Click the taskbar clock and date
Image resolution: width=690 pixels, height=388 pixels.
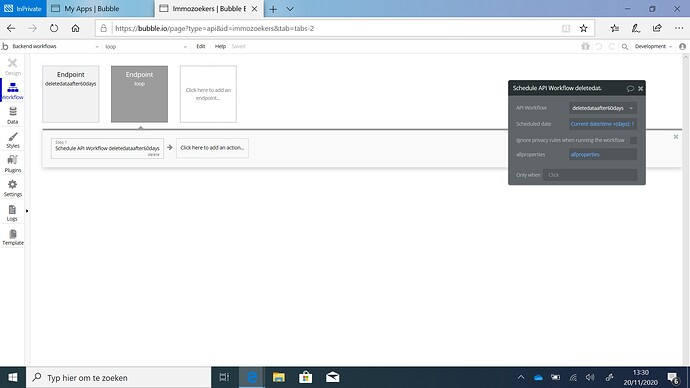pyautogui.click(x=641, y=377)
